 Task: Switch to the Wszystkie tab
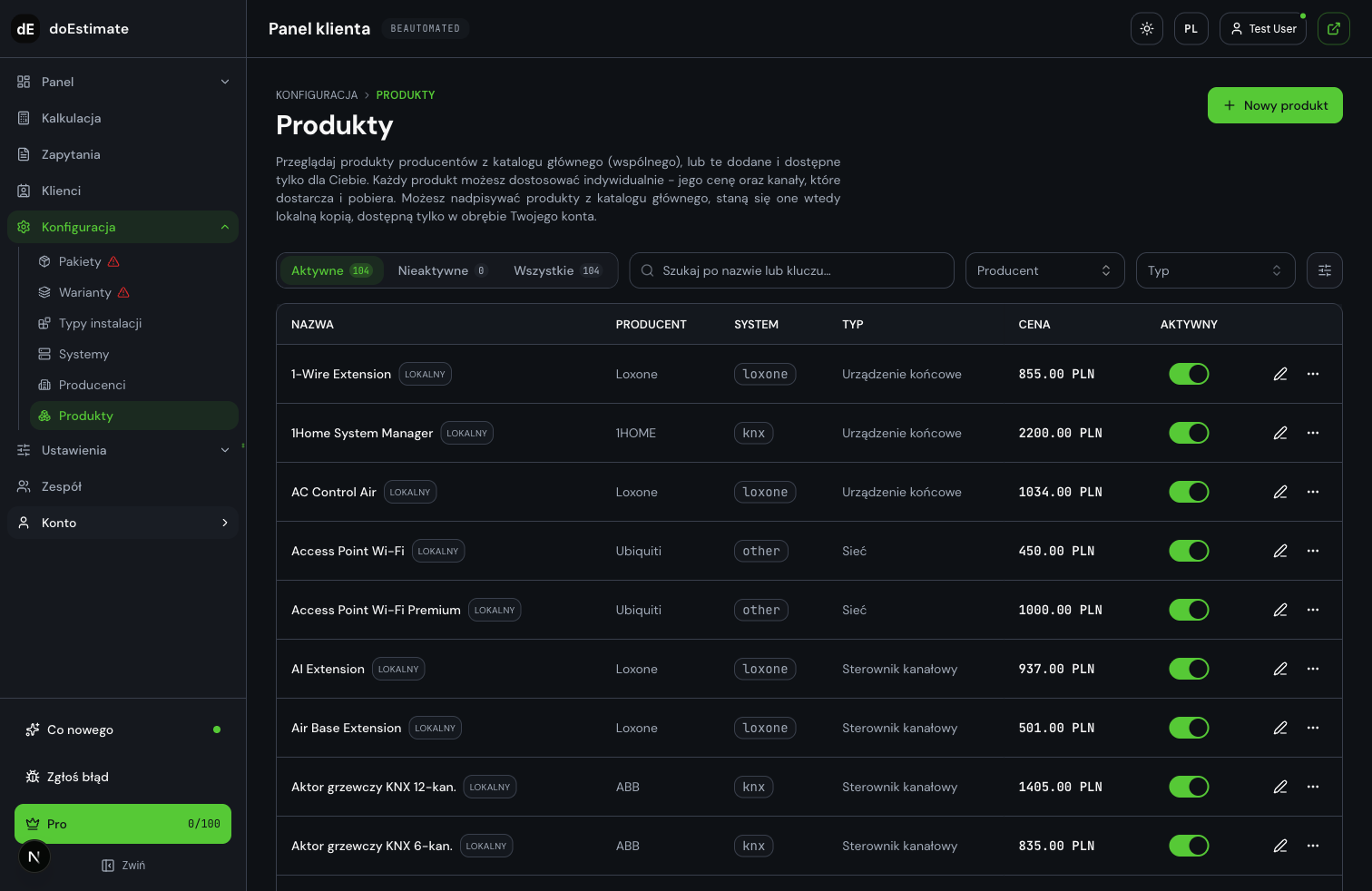557,270
